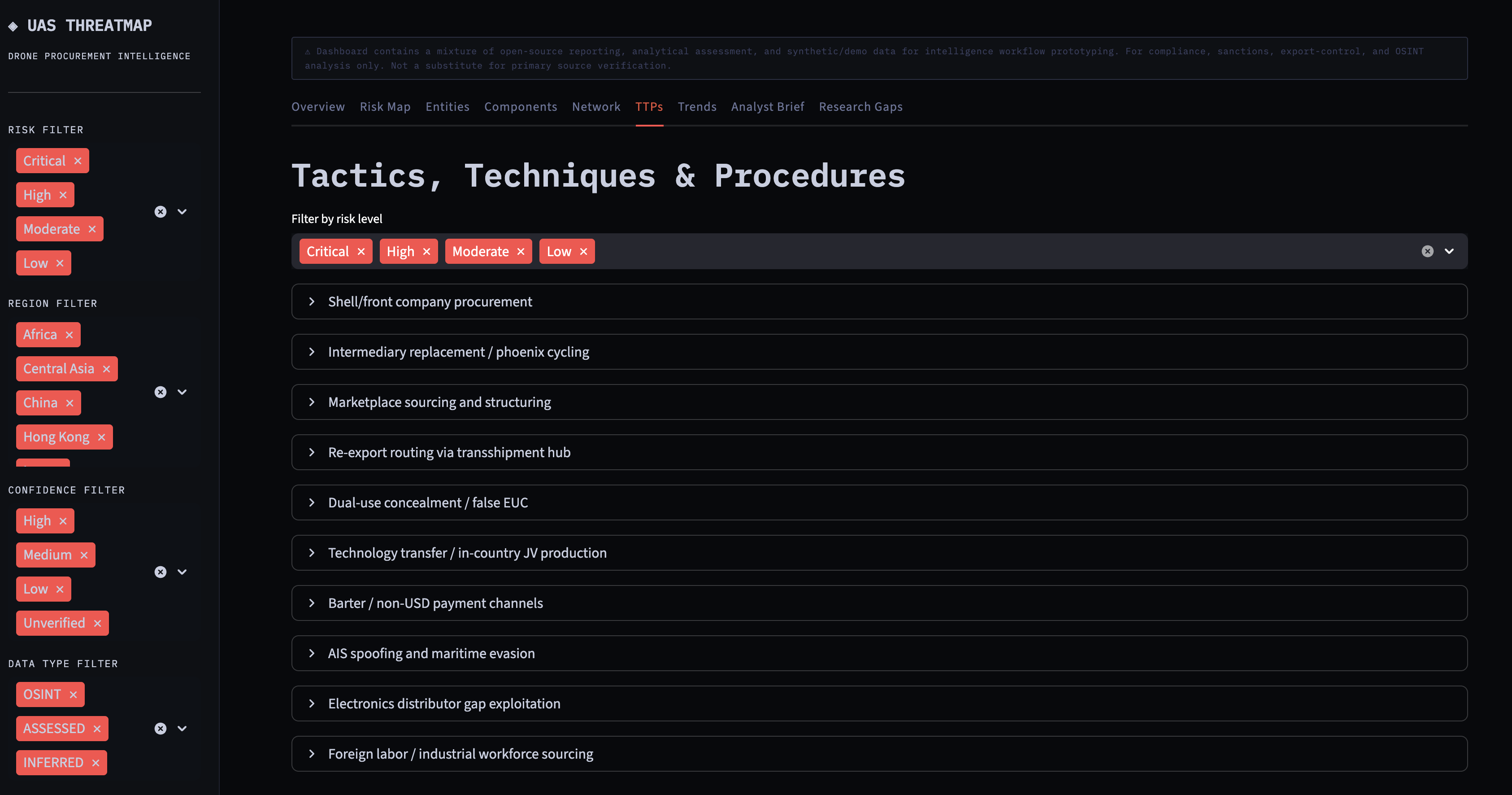This screenshot has height=795, width=1512.
Task: Remove OSINT tag from Data Type Filter
Action: tap(73, 695)
